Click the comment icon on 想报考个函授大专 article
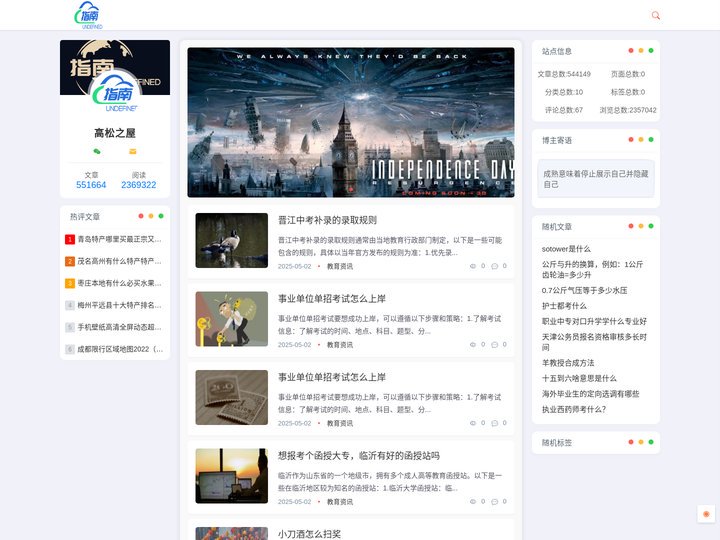The width and height of the screenshot is (720, 540). pyautogui.click(x=495, y=501)
